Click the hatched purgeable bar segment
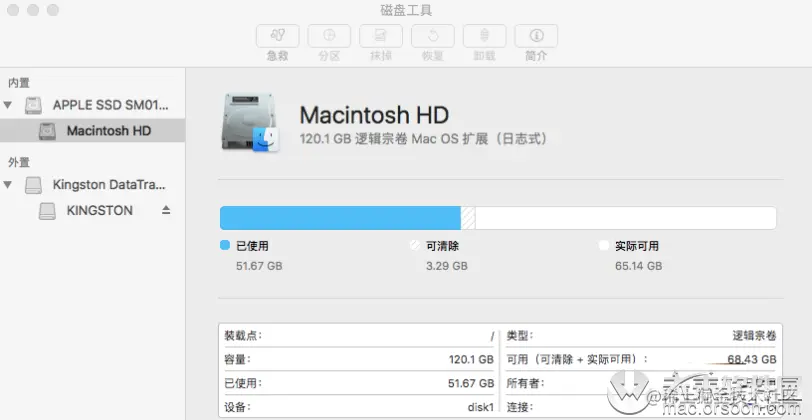The width and height of the screenshot is (812, 420). click(468, 218)
